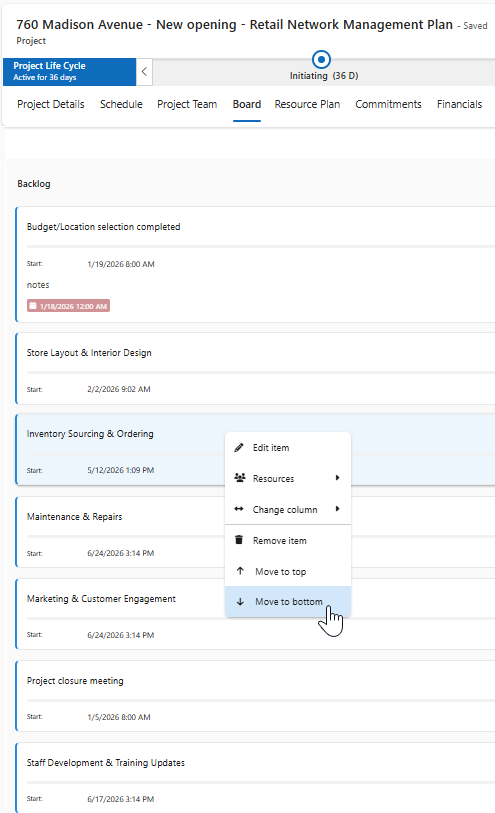Collapse the Project Life Cycle chevron

(x=144, y=72)
